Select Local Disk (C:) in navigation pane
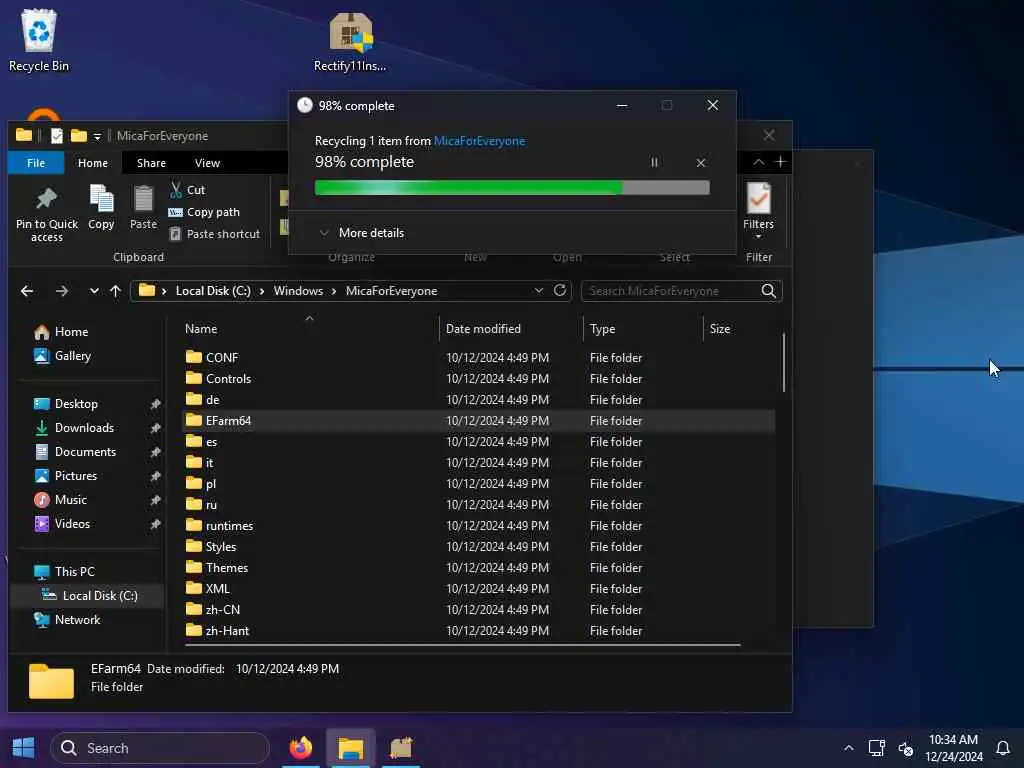1024x768 pixels. click(88, 596)
